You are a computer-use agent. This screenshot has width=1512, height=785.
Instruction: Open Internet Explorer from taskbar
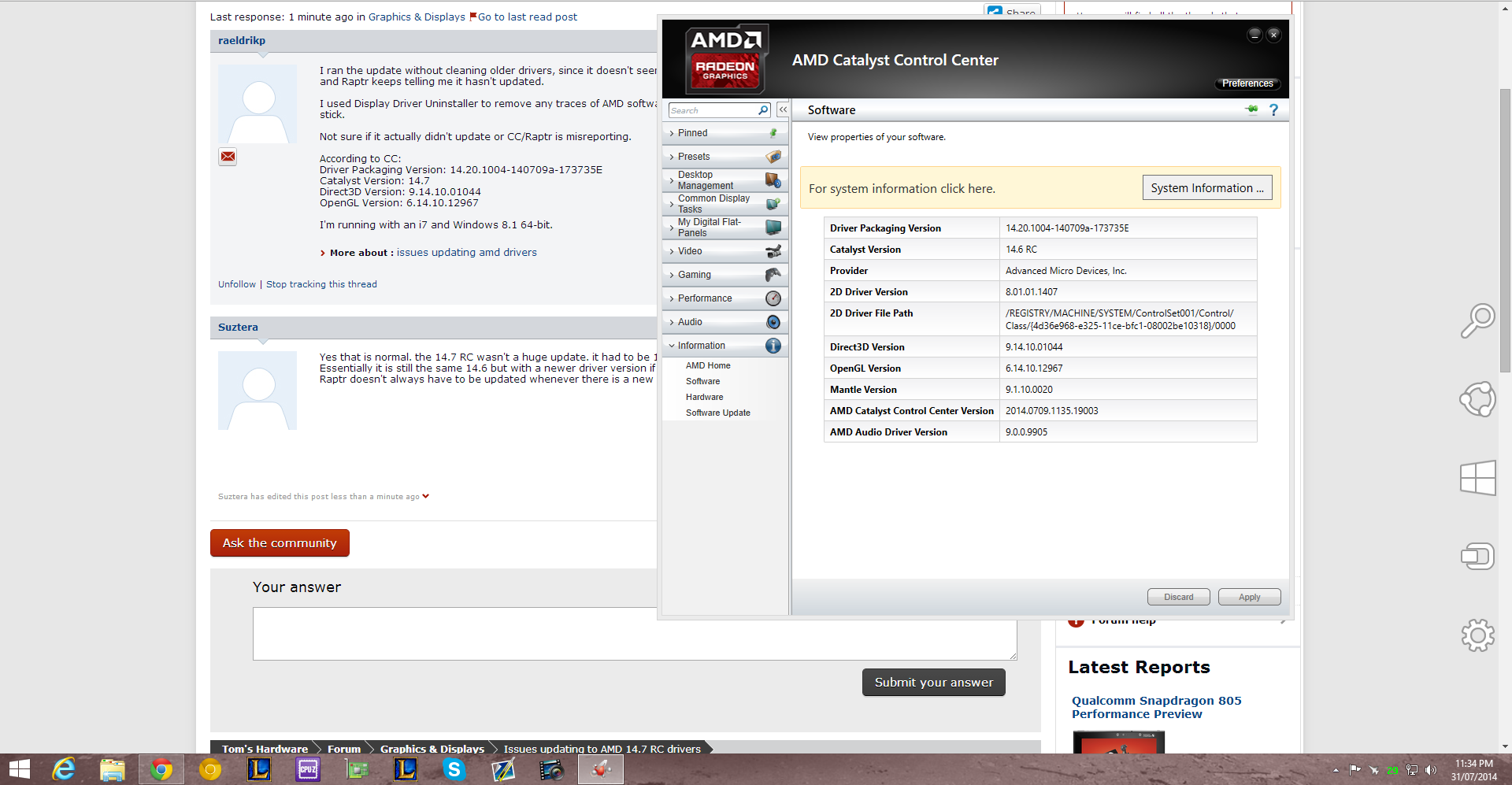[63, 769]
